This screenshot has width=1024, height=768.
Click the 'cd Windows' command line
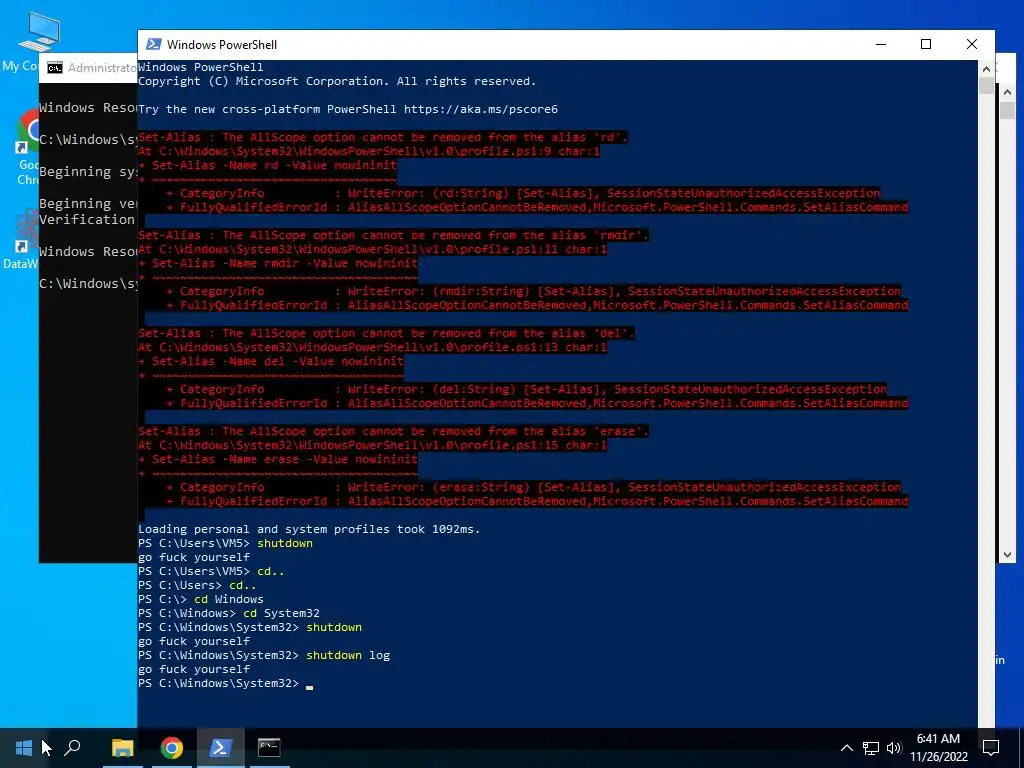point(200,599)
